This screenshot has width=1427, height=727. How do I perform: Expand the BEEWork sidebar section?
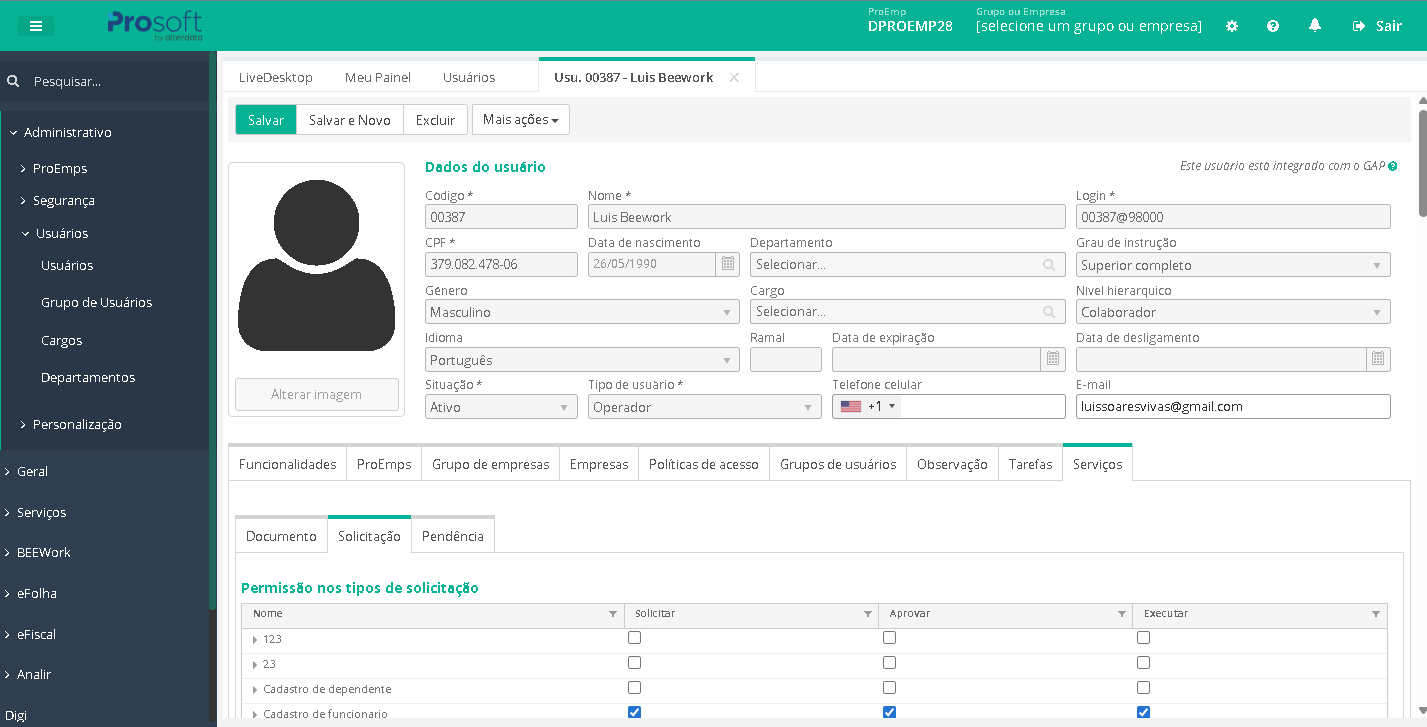(44, 552)
